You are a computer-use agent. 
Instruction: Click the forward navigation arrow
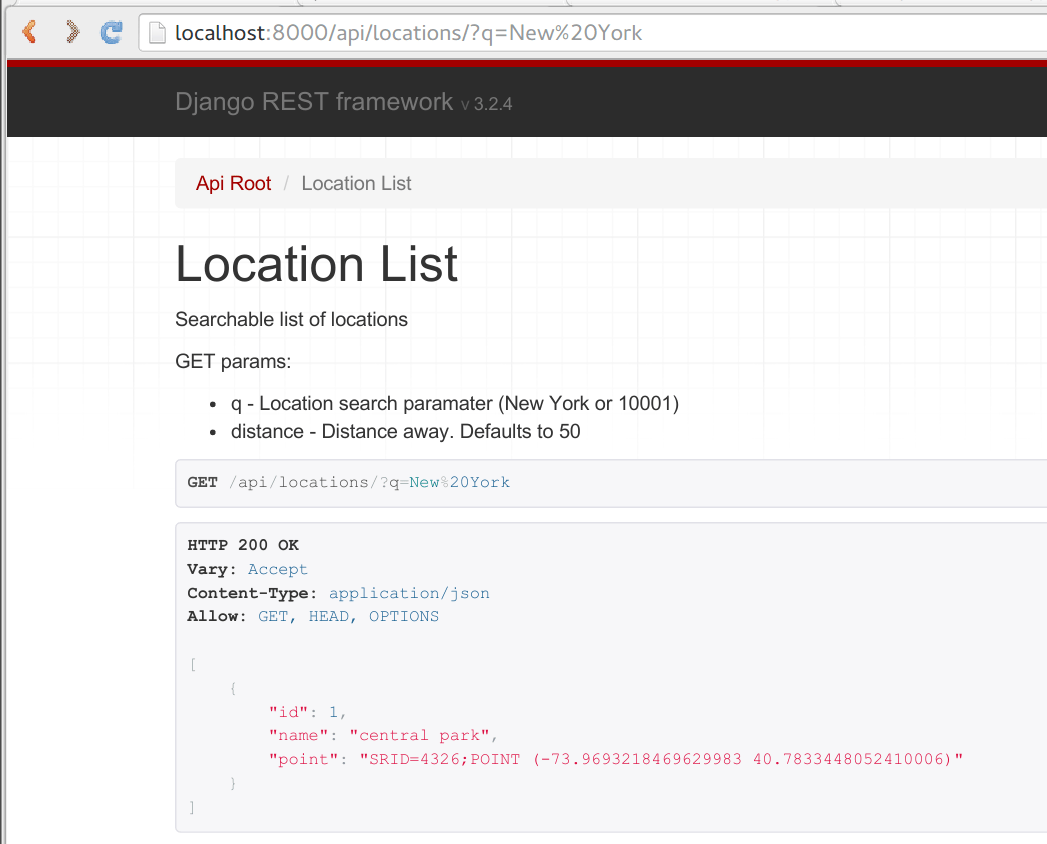tap(70, 31)
